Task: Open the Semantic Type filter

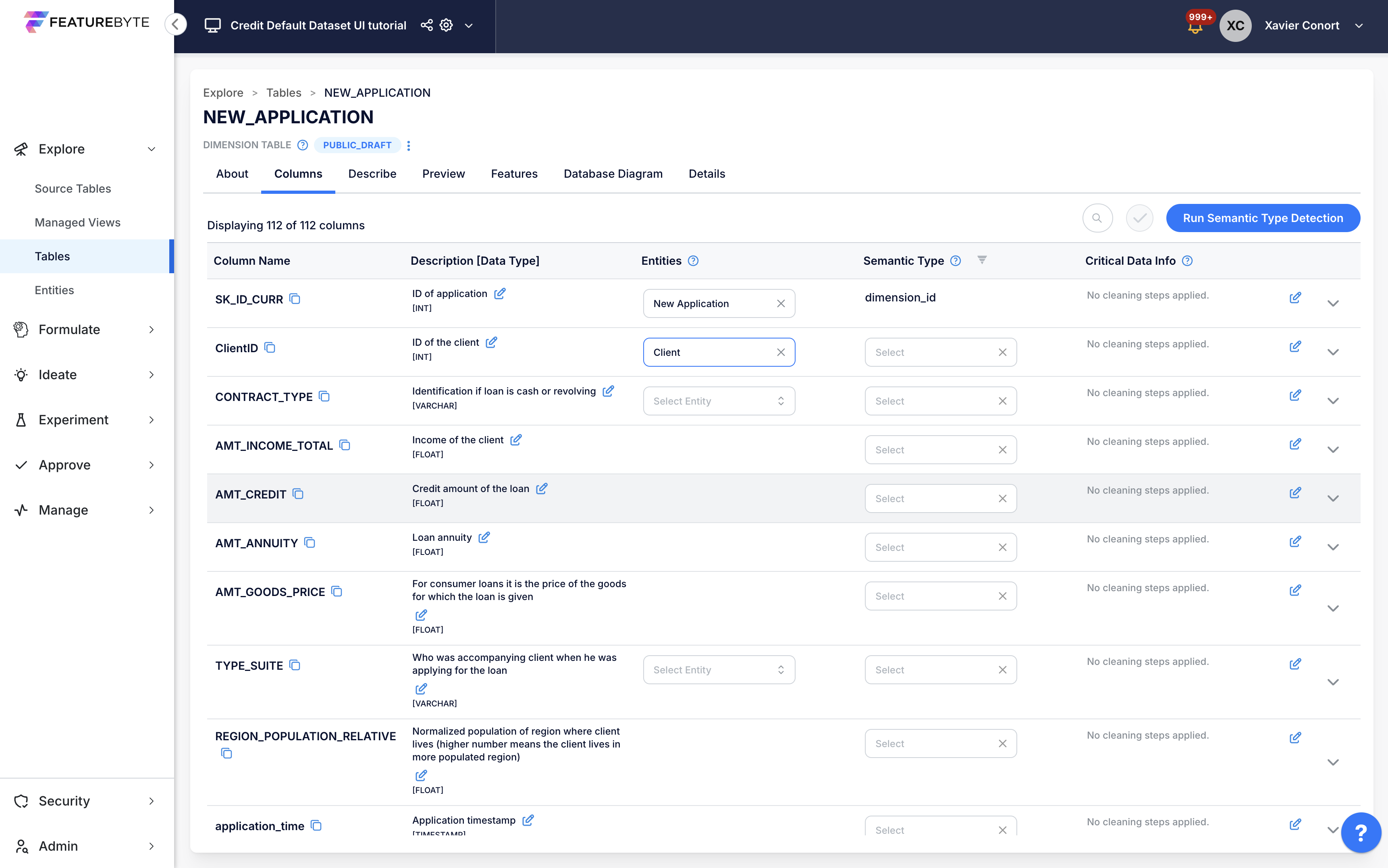Action: pyautogui.click(x=982, y=260)
